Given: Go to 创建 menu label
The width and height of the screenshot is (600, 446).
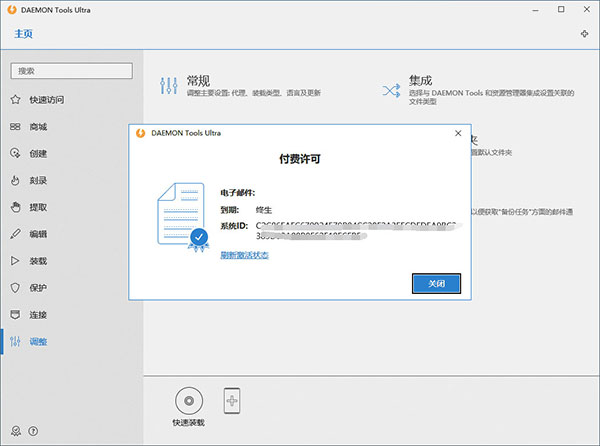Looking at the screenshot, I should [x=38, y=154].
